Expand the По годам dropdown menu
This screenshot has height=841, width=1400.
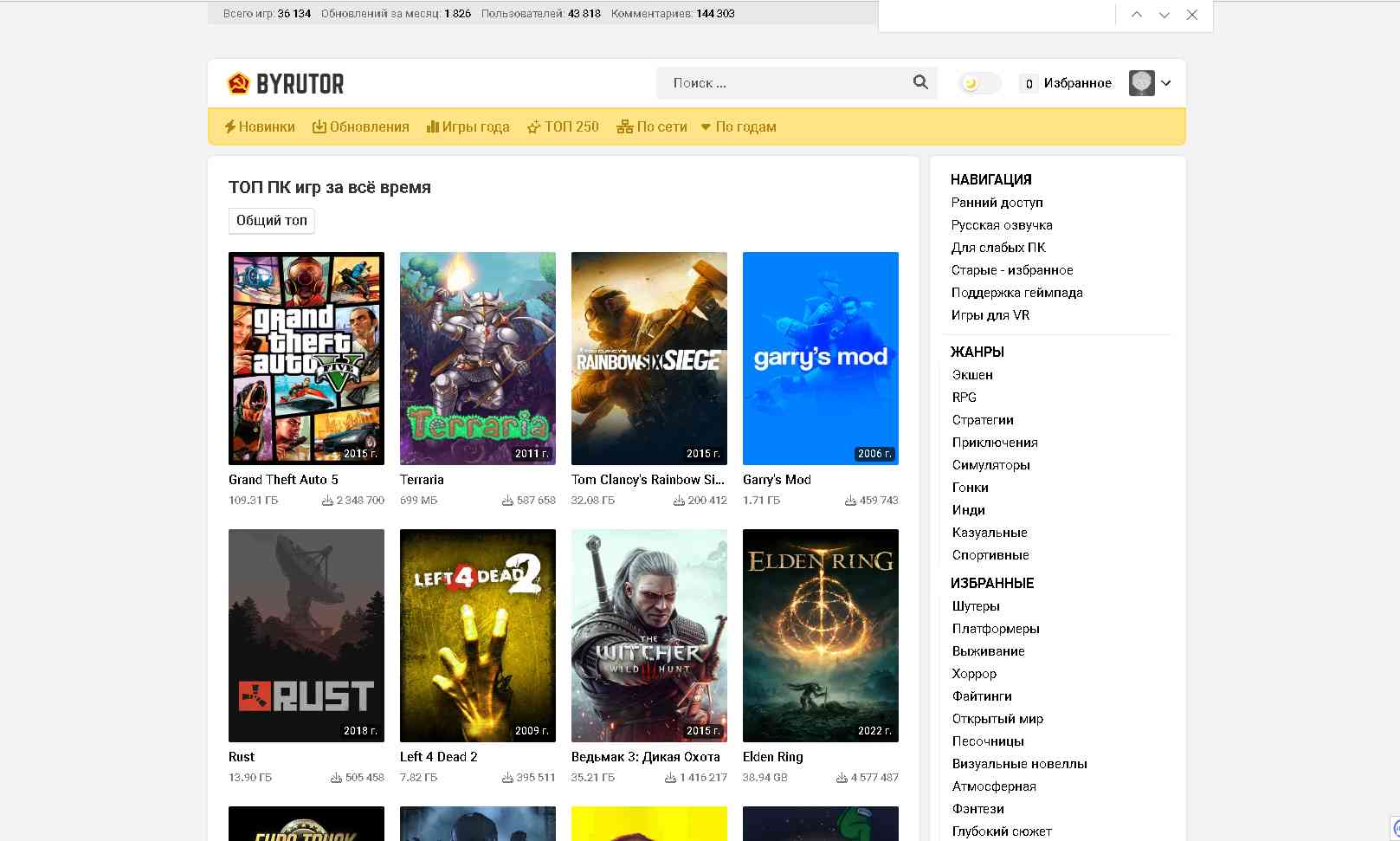click(x=739, y=126)
